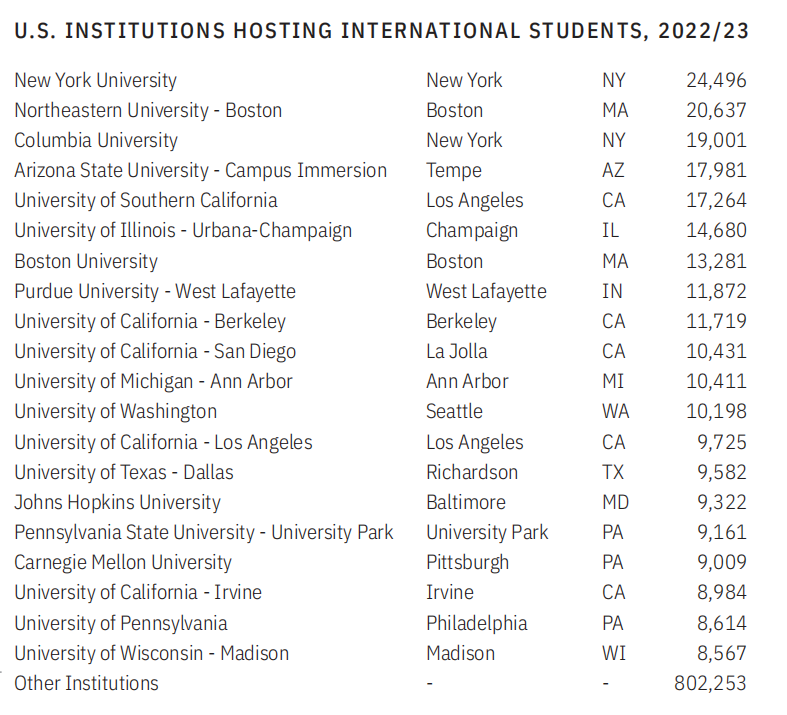Click University of Michigan - Ann Arbor
Screen dimensions: 787x715
[x=153, y=382]
